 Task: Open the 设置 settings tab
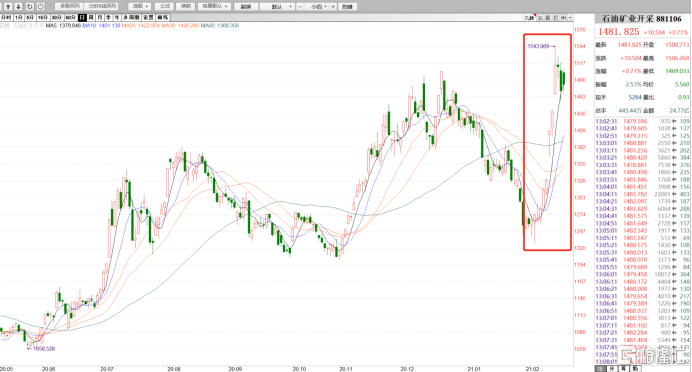[x=148, y=17]
